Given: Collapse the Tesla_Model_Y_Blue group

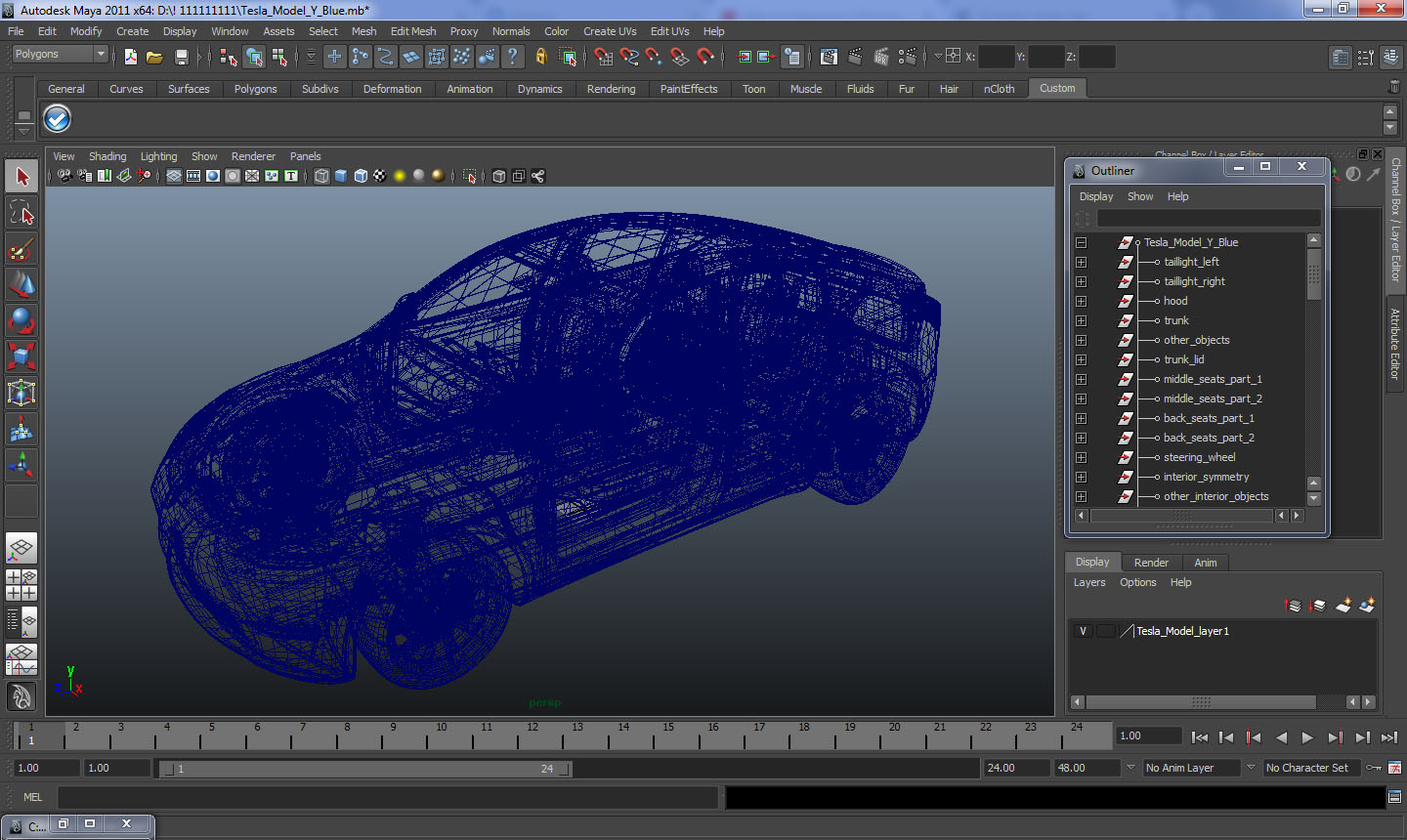Looking at the screenshot, I should (1081, 242).
